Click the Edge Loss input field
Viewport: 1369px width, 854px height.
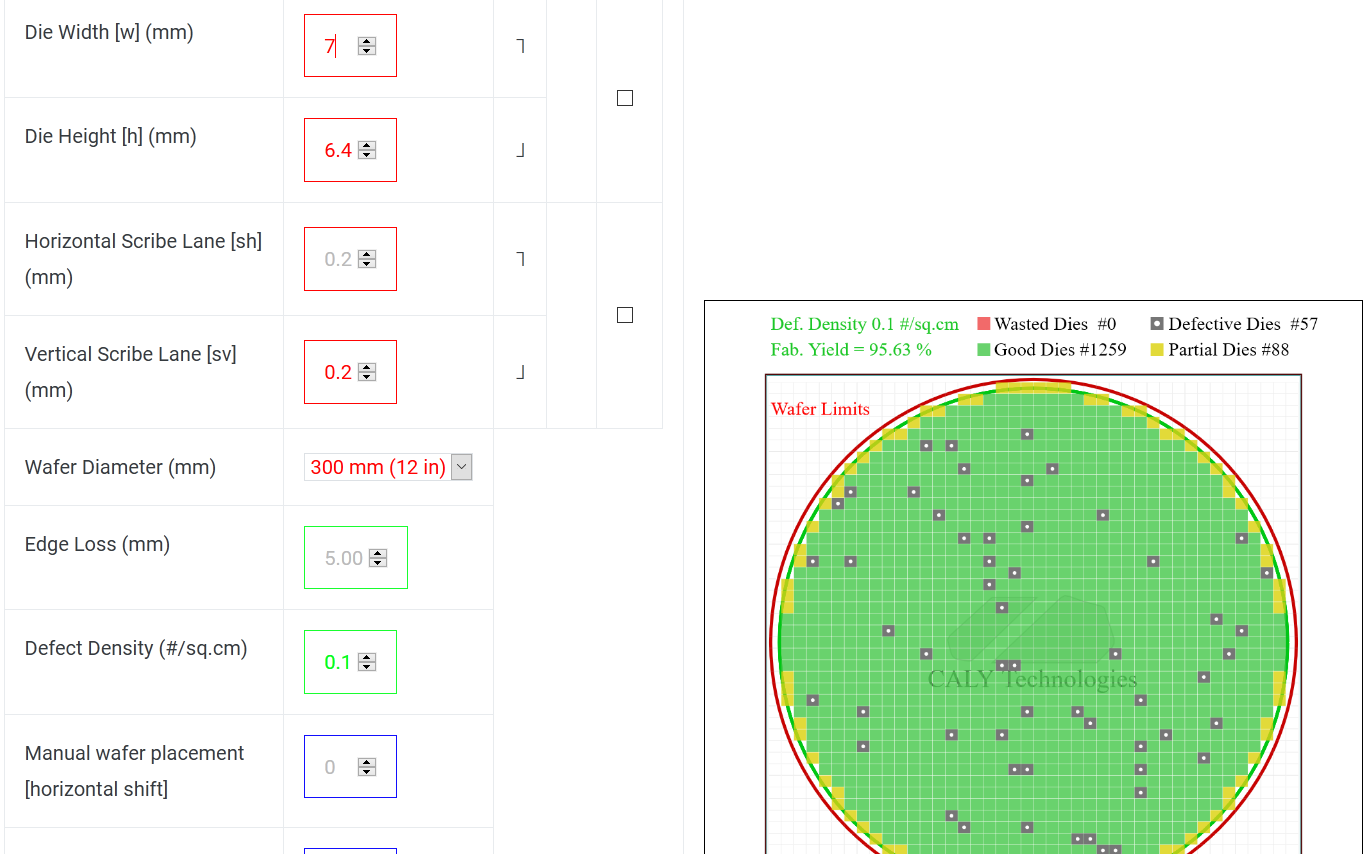coord(355,558)
